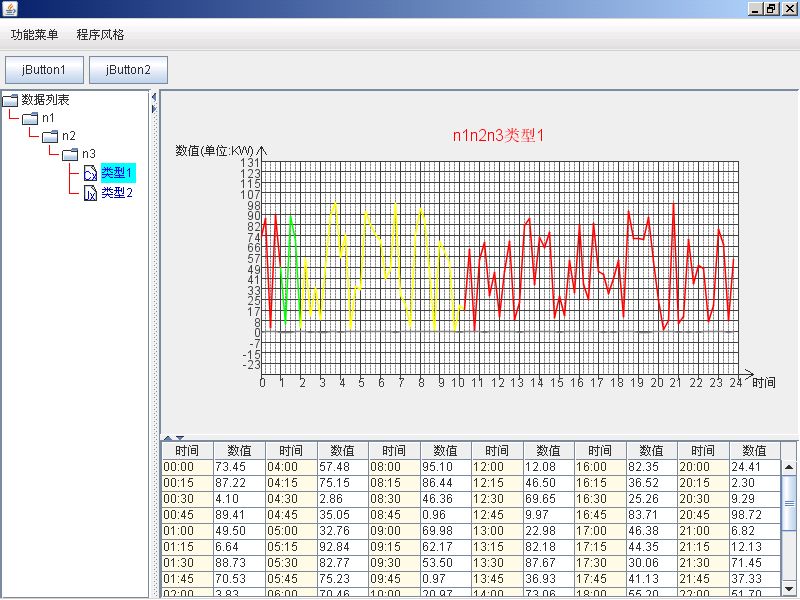
Task: Click the n3 folder icon
Action: pos(70,154)
